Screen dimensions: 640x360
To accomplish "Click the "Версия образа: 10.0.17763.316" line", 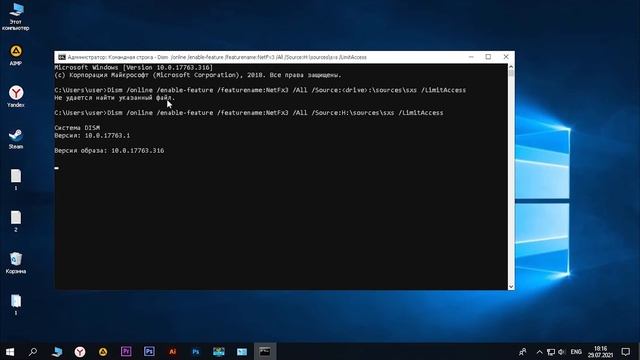I will tap(109, 151).
